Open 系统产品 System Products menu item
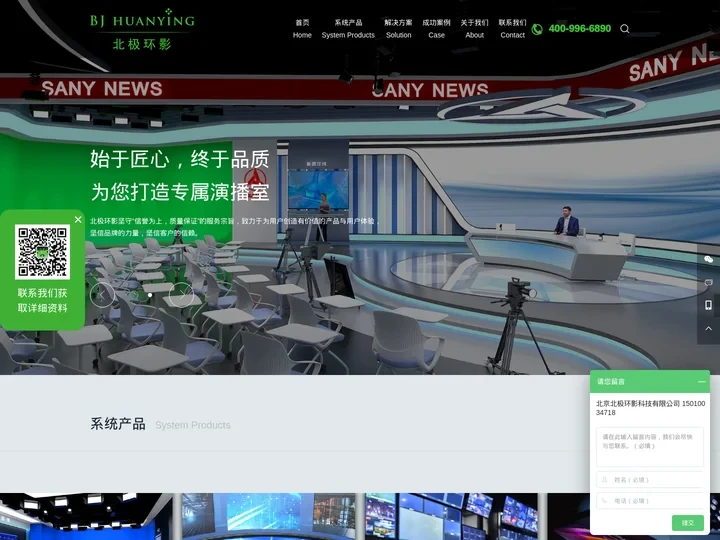 (348, 28)
